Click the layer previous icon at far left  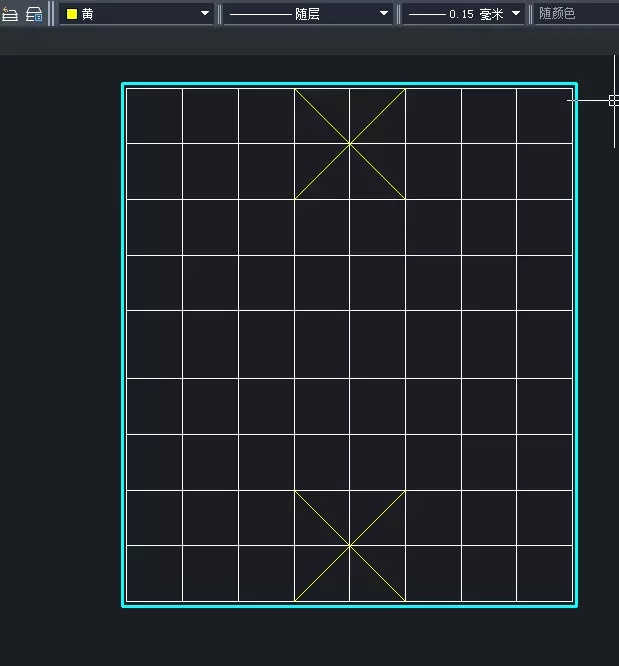(10, 14)
